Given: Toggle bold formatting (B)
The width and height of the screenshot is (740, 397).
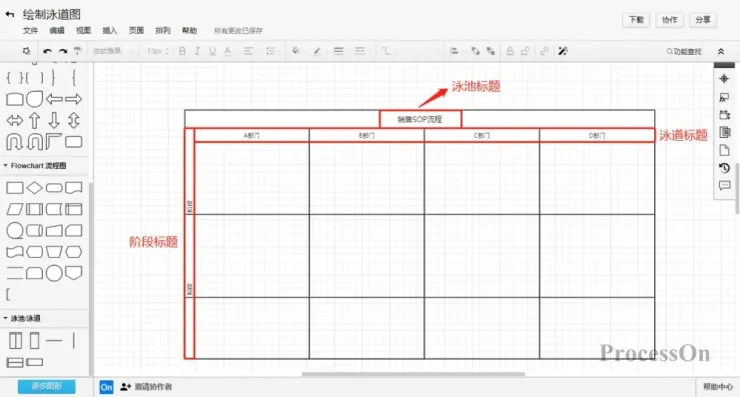Looking at the screenshot, I should 182,51.
